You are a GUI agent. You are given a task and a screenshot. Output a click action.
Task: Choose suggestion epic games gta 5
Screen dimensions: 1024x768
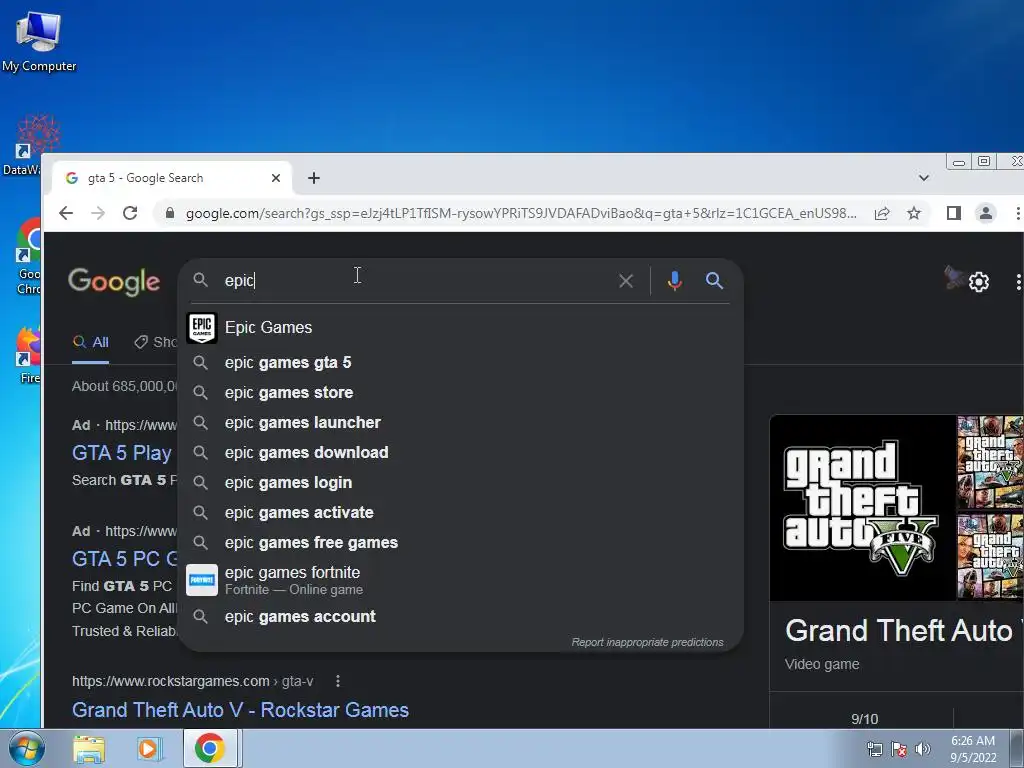click(x=460, y=362)
